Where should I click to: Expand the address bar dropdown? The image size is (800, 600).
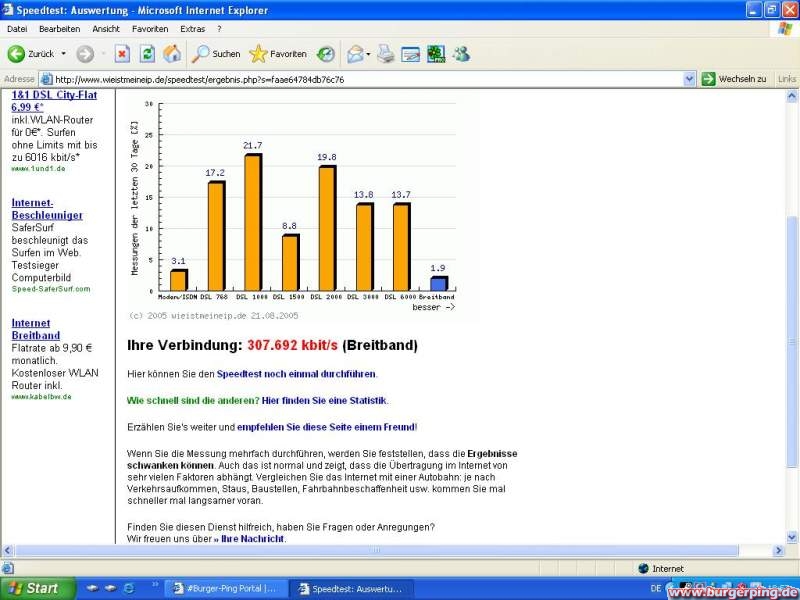tap(689, 79)
